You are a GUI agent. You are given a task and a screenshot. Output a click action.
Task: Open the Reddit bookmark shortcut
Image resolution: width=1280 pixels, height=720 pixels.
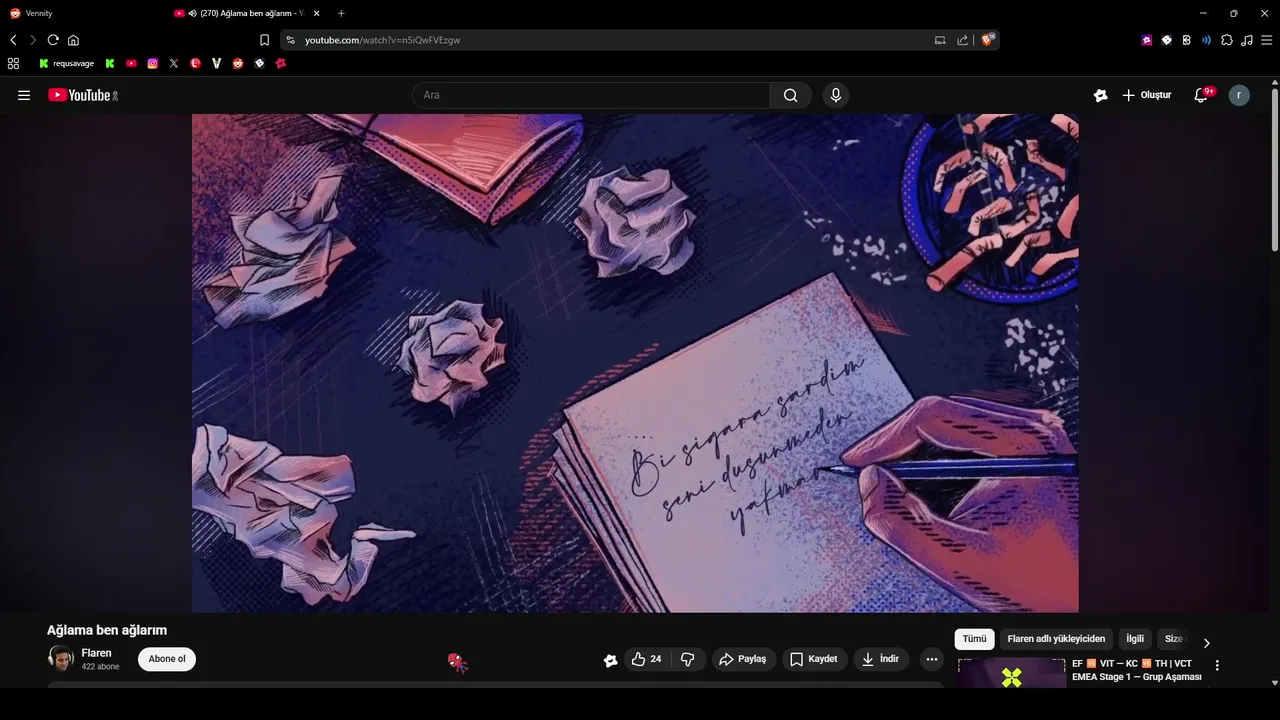click(x=238, y=63)
